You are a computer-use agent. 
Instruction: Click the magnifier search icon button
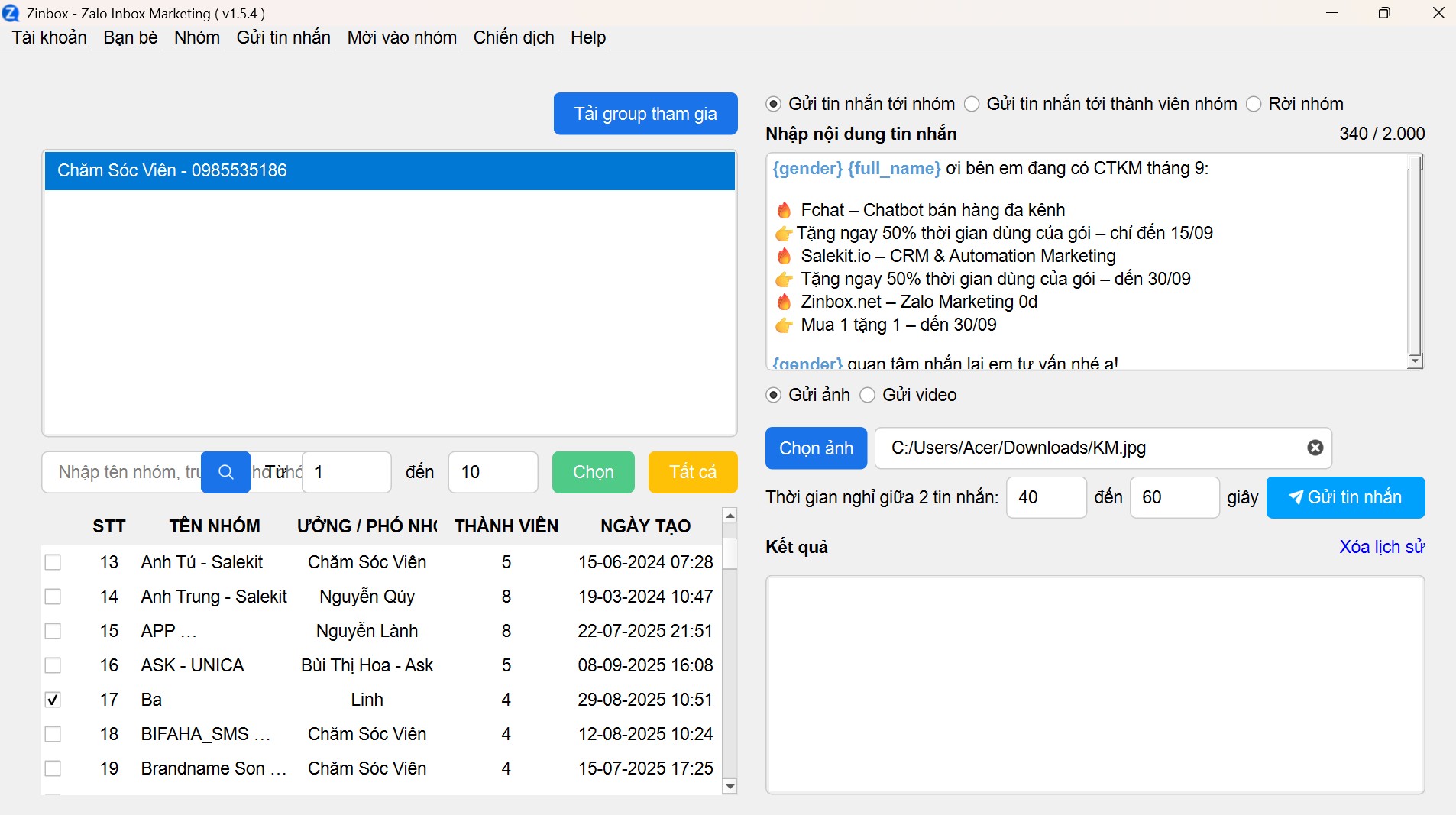[x=225, y=472]
